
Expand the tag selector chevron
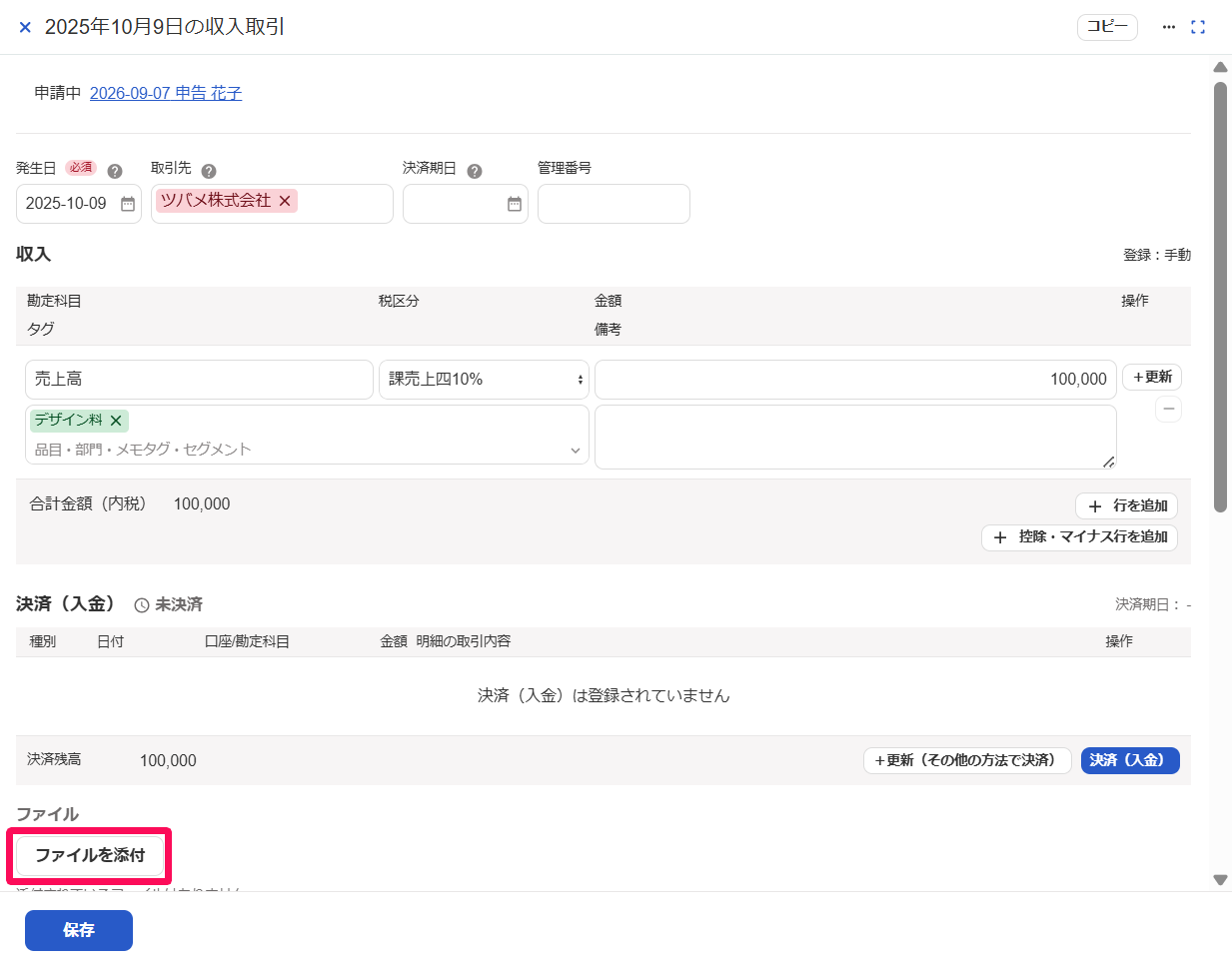click(576, 451)
